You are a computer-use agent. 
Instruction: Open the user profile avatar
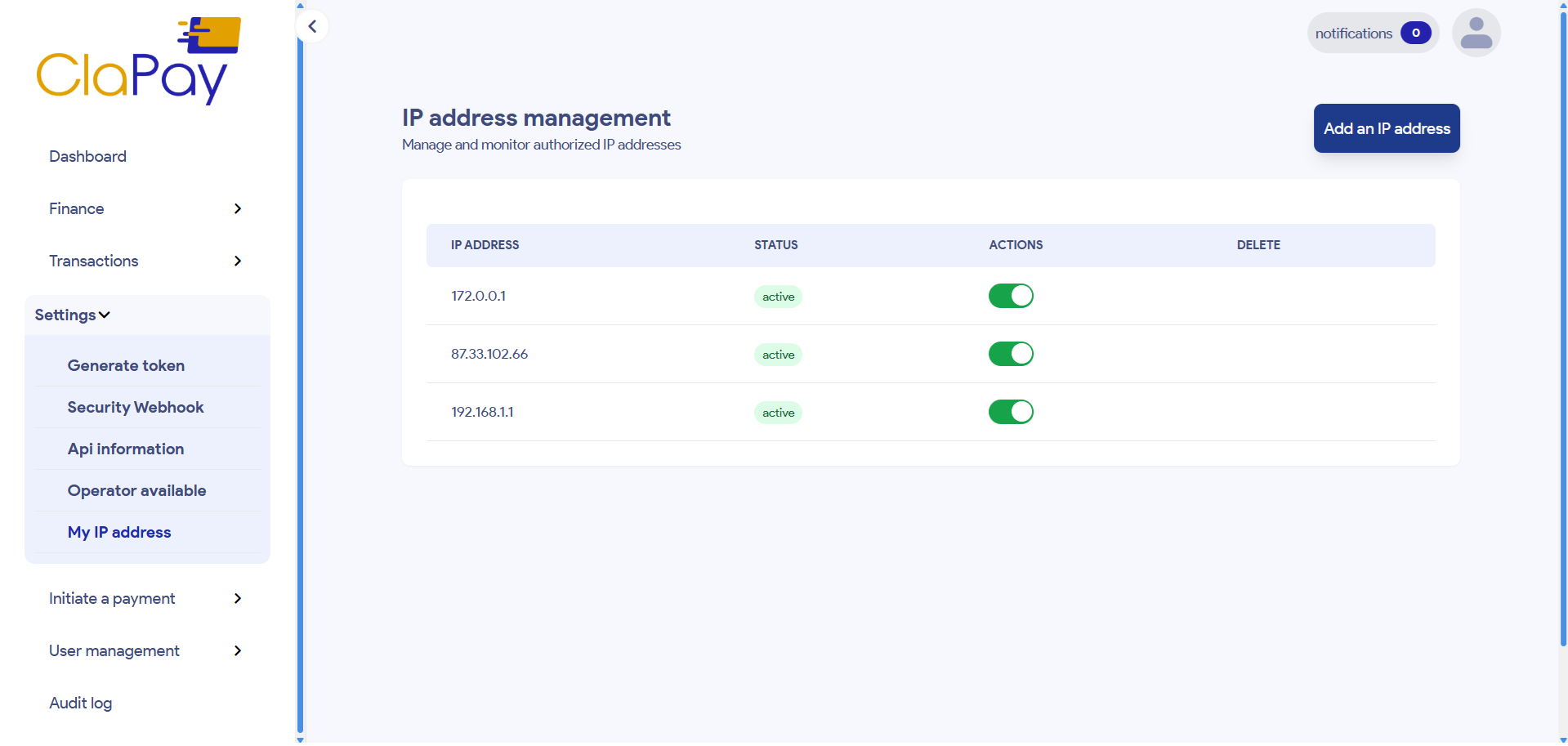point(1476,32)
